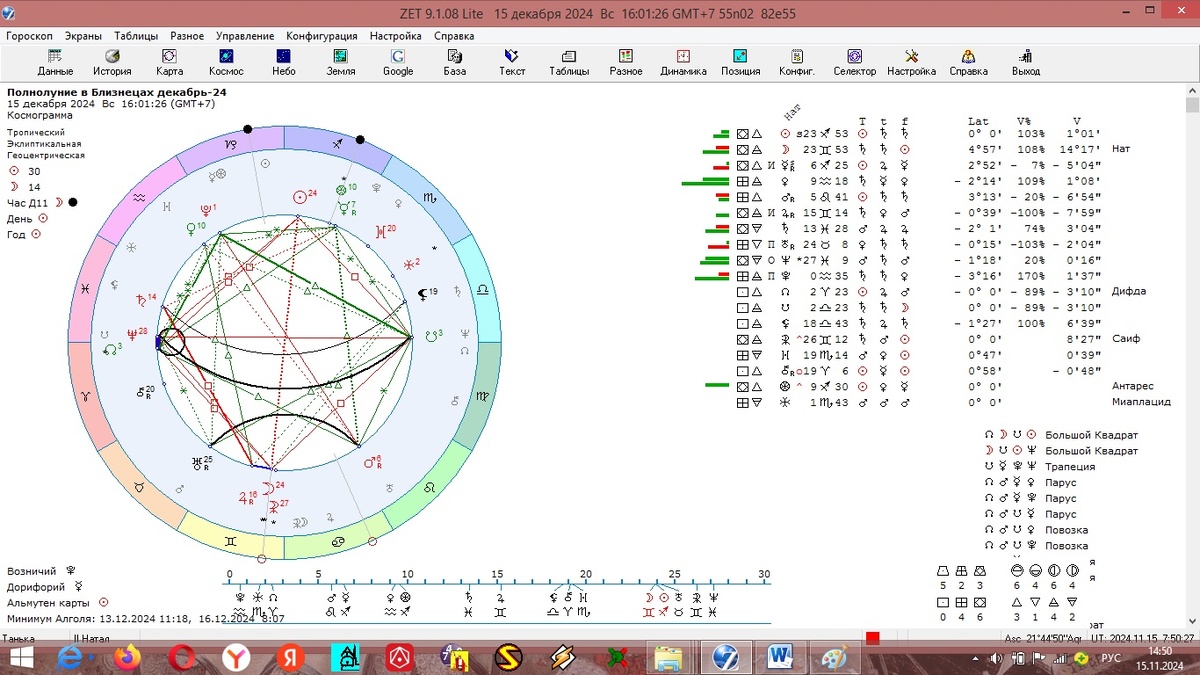The width and height of the screenshot is (1200, 675).
Task: Click the Космограмма label
Action: point(40,115)
